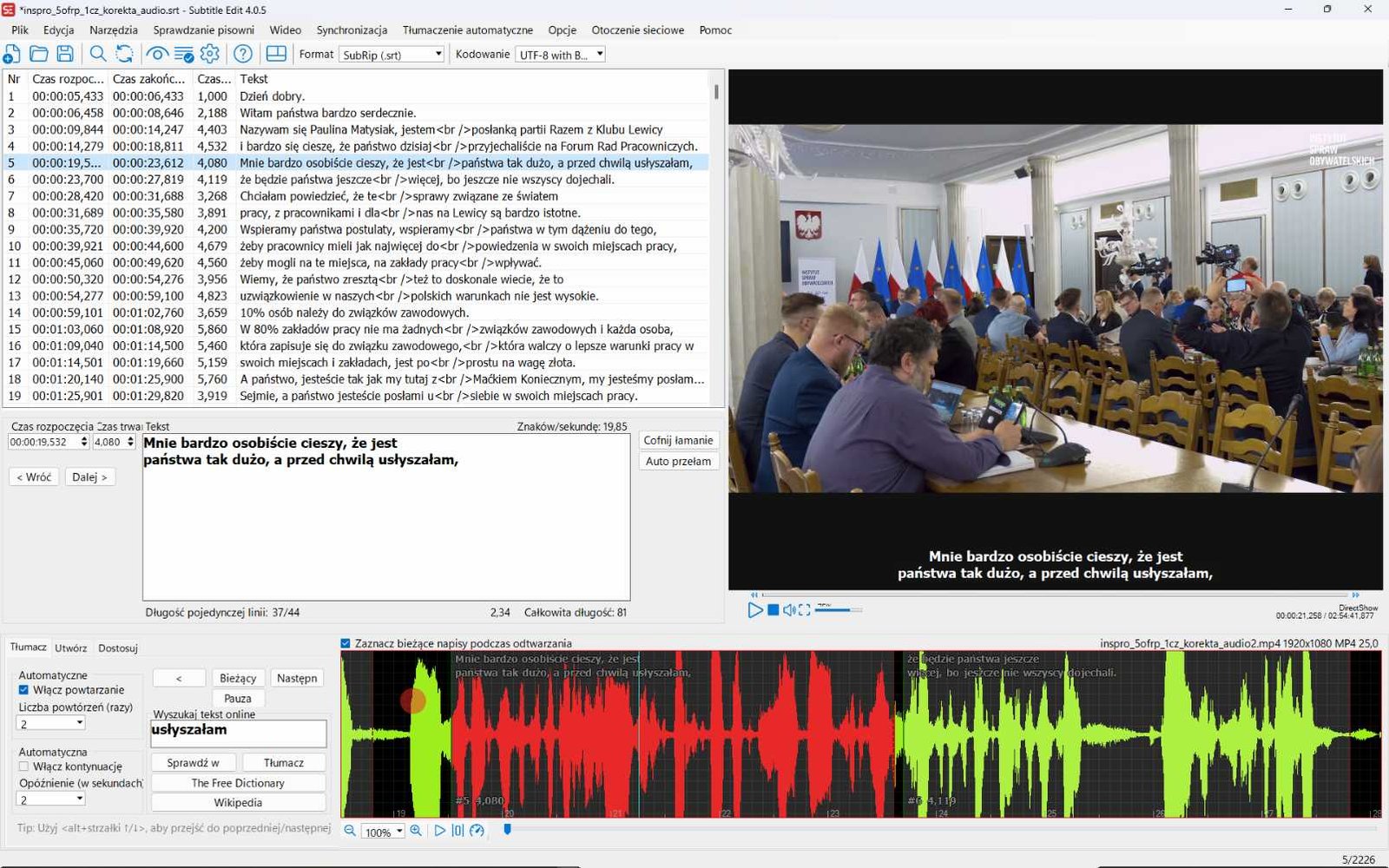Expand the Format SubRip dropdown
Screen dimensions: 1389x868
click(392, 55)
